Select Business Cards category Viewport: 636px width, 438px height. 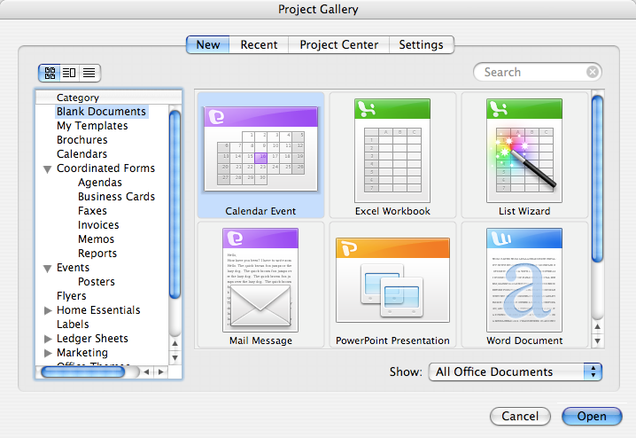click(x=116, y=197)
